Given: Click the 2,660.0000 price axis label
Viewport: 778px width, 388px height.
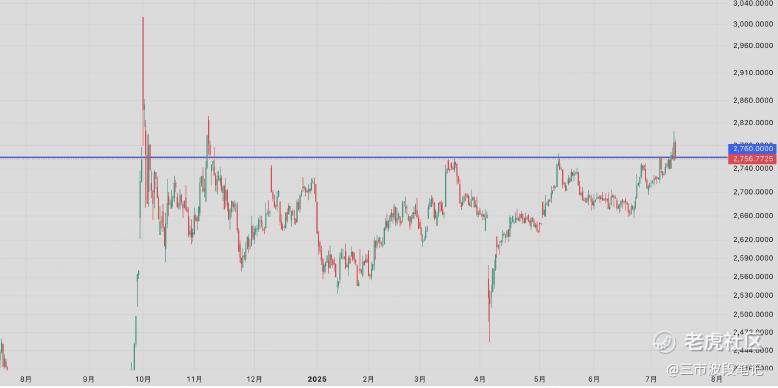Looking at the screenshot, I should (x=753, y=215).
